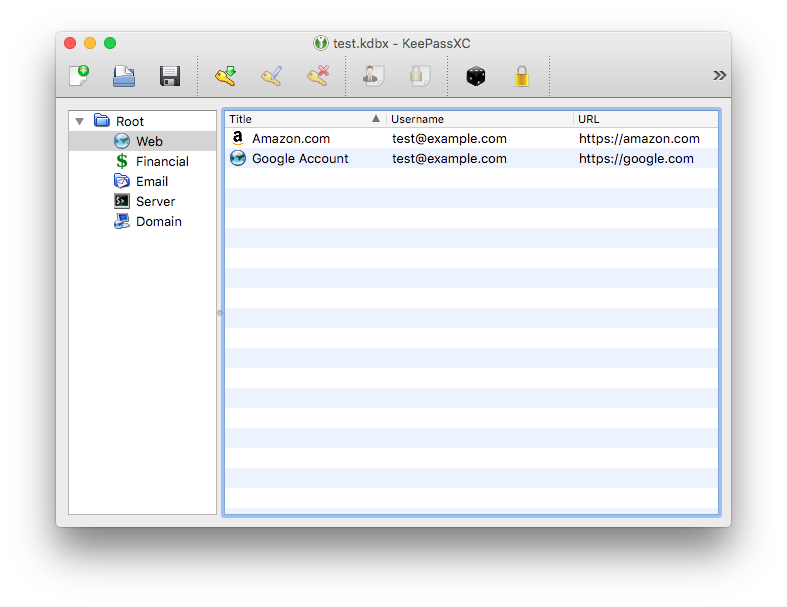Image resolution: width=787 pixels, height=607 pixels.
Task: Copy password to clipboard icon
Action: coord(420,76)
